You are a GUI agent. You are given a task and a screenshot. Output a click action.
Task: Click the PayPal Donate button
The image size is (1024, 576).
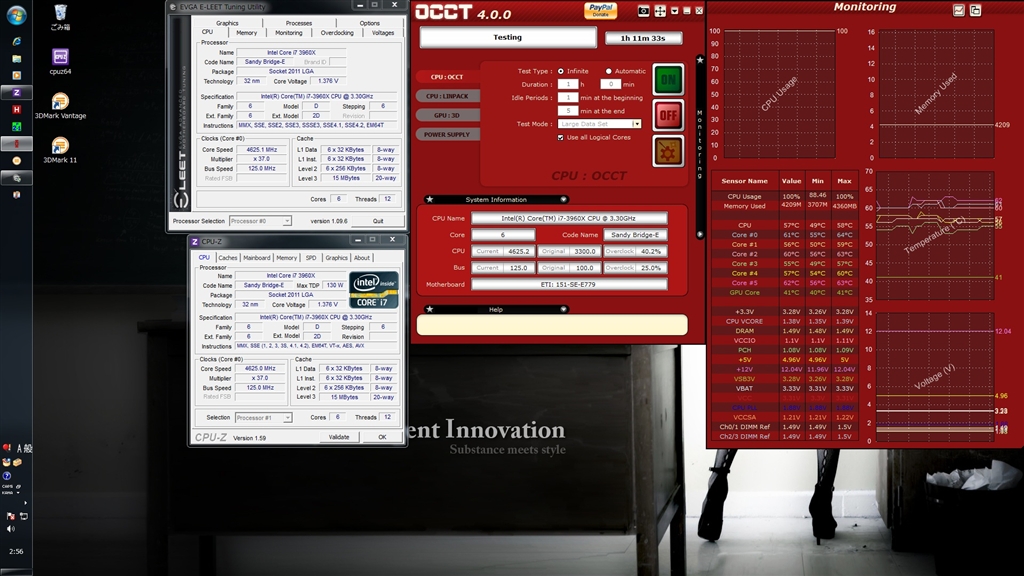pos(600,10)
